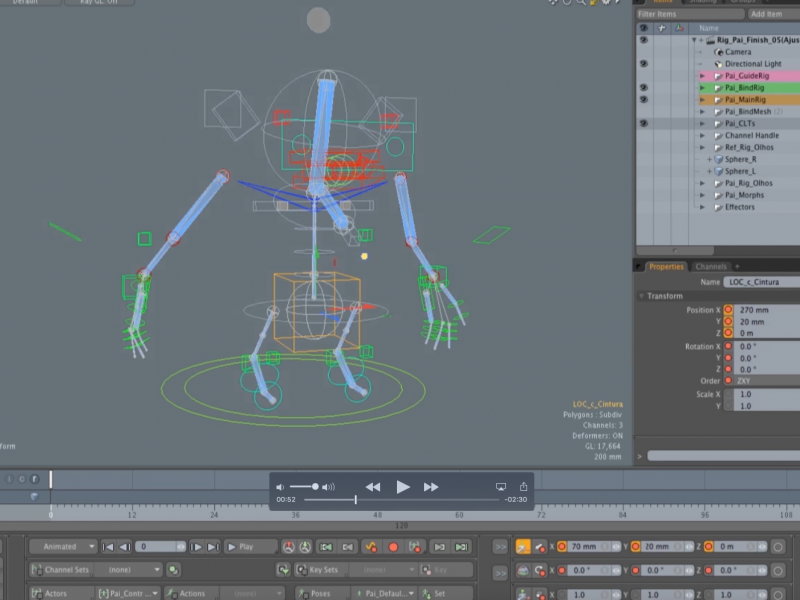Expand the Pai_GuideRig group

701,75
